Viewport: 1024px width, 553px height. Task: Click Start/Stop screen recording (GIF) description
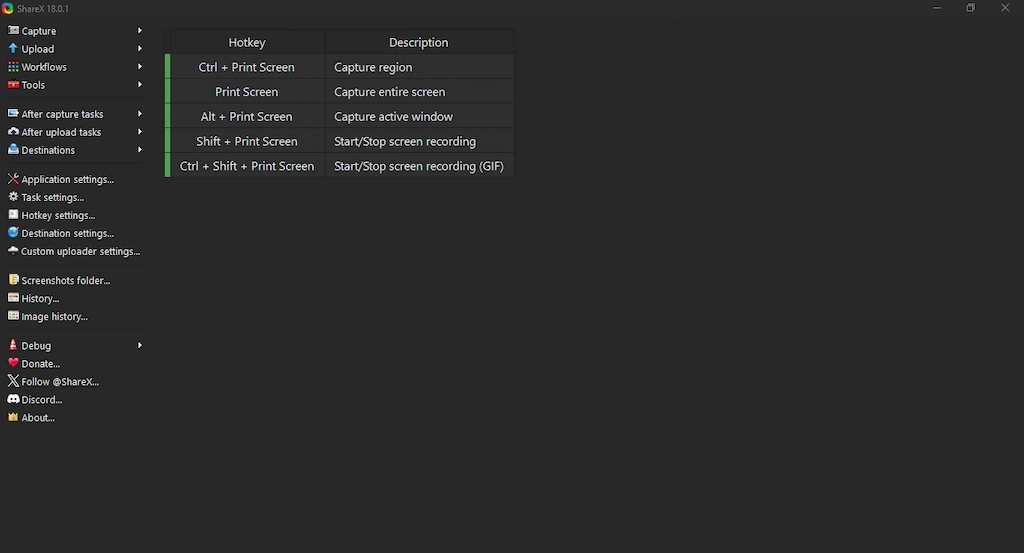click(x=419, y=166)
